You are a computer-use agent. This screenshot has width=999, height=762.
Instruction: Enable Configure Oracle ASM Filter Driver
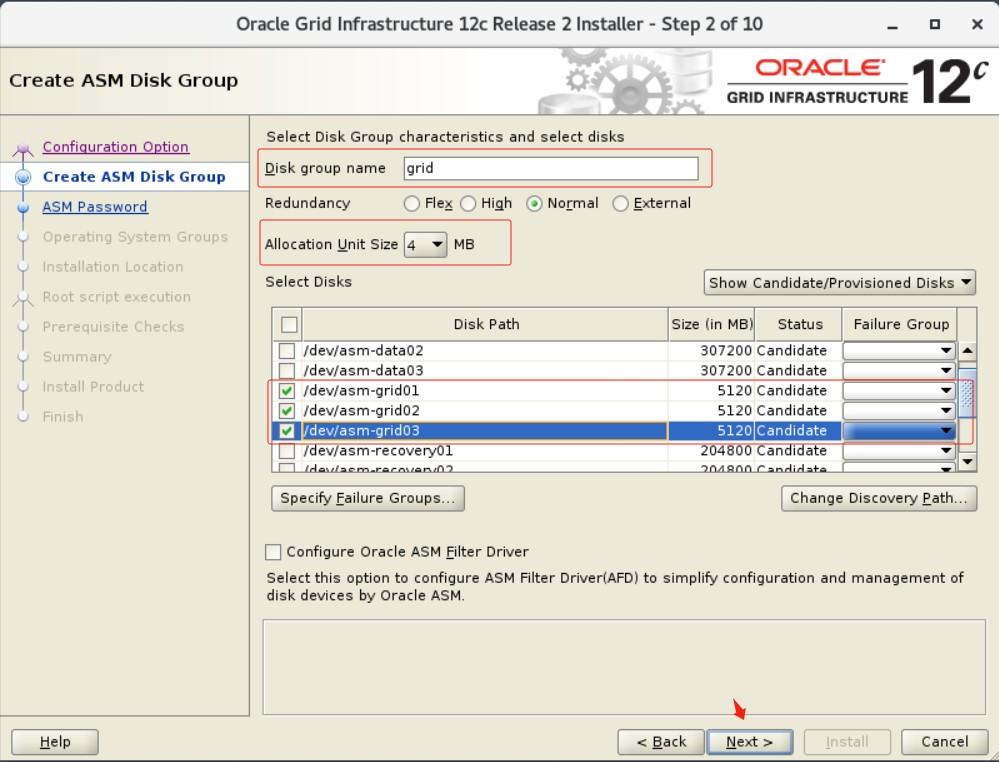click(271, 551)
